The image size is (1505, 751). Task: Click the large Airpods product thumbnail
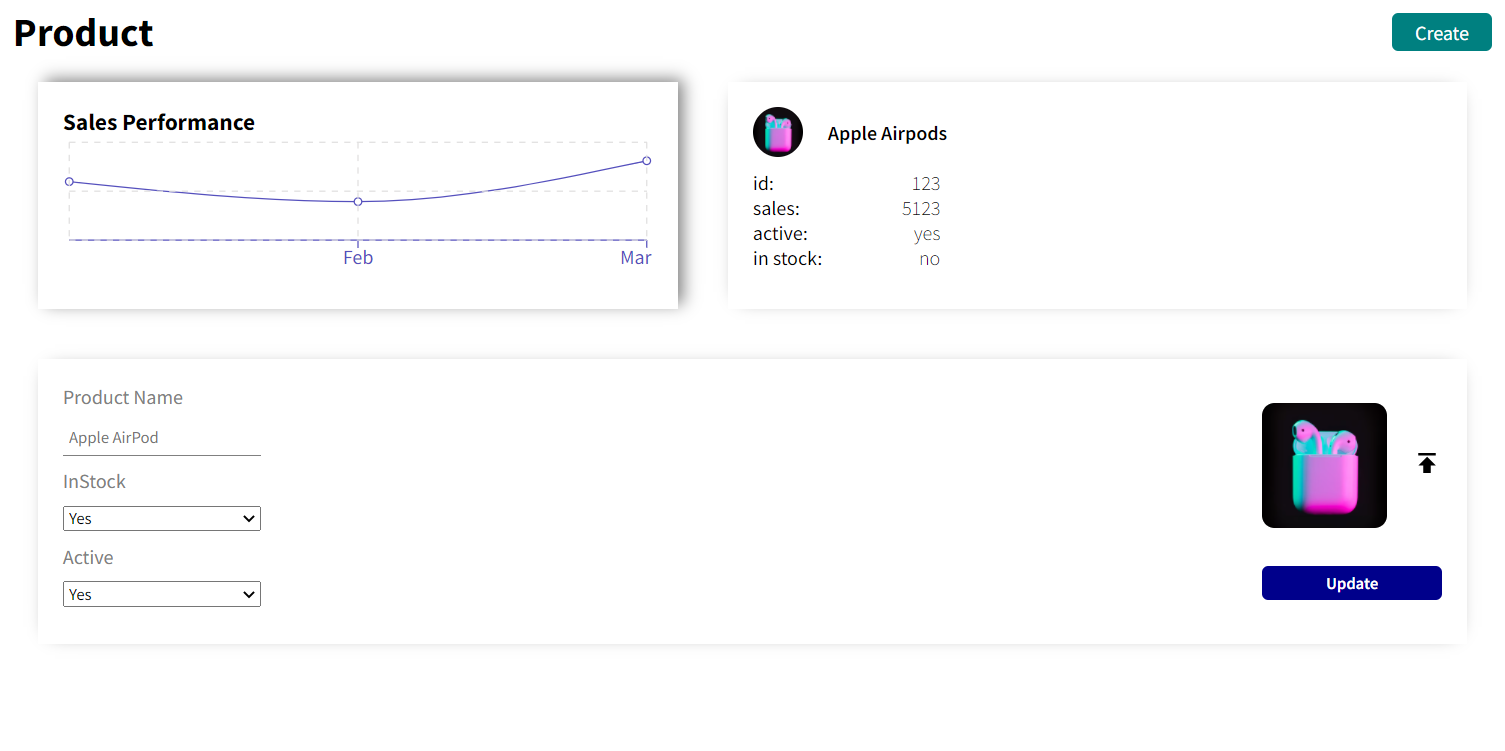1324,465
